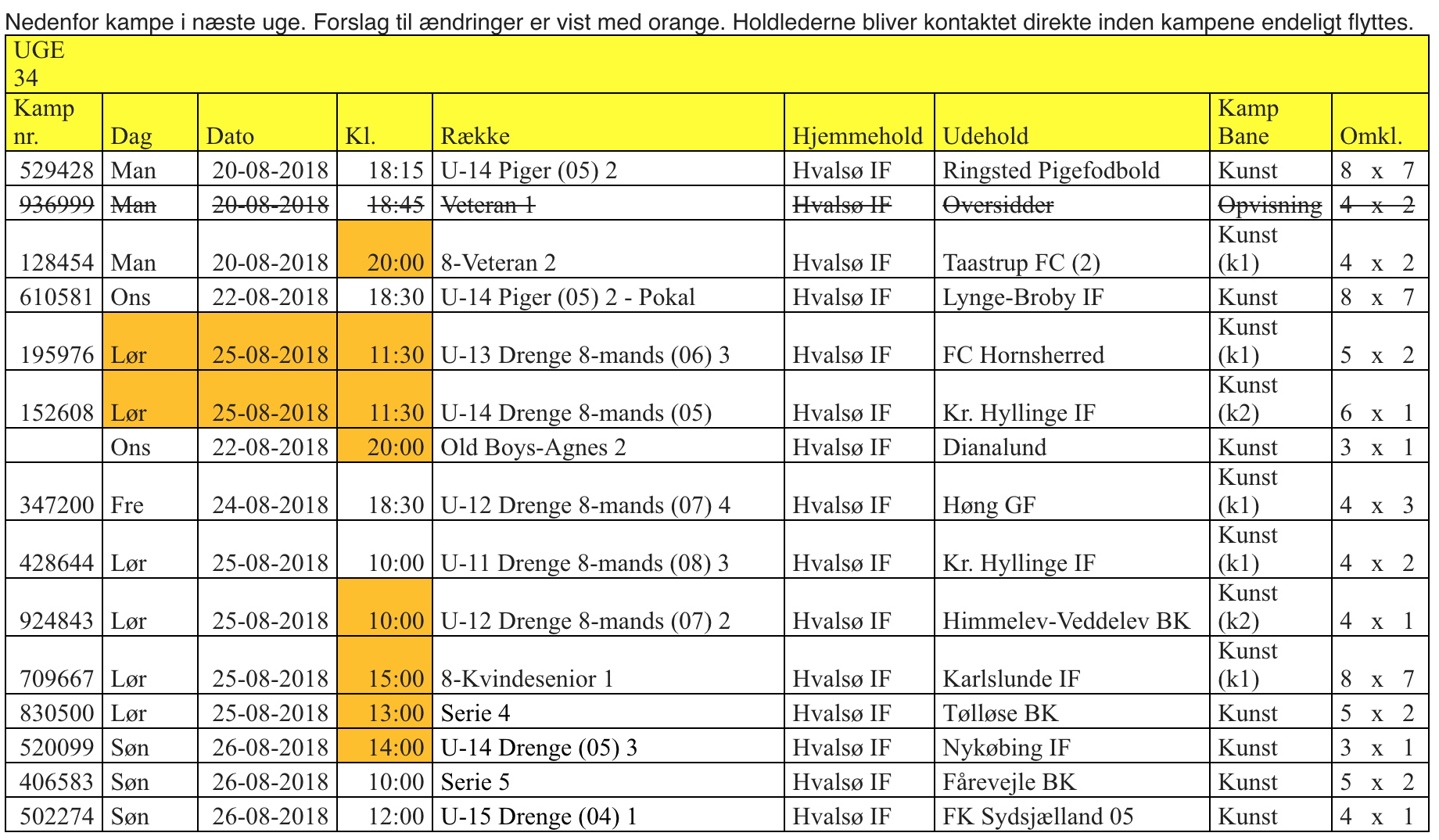This screenshot has height=840, width=1439.
Task: Select the 'Serie 4' cell
Action: (608, 712)
